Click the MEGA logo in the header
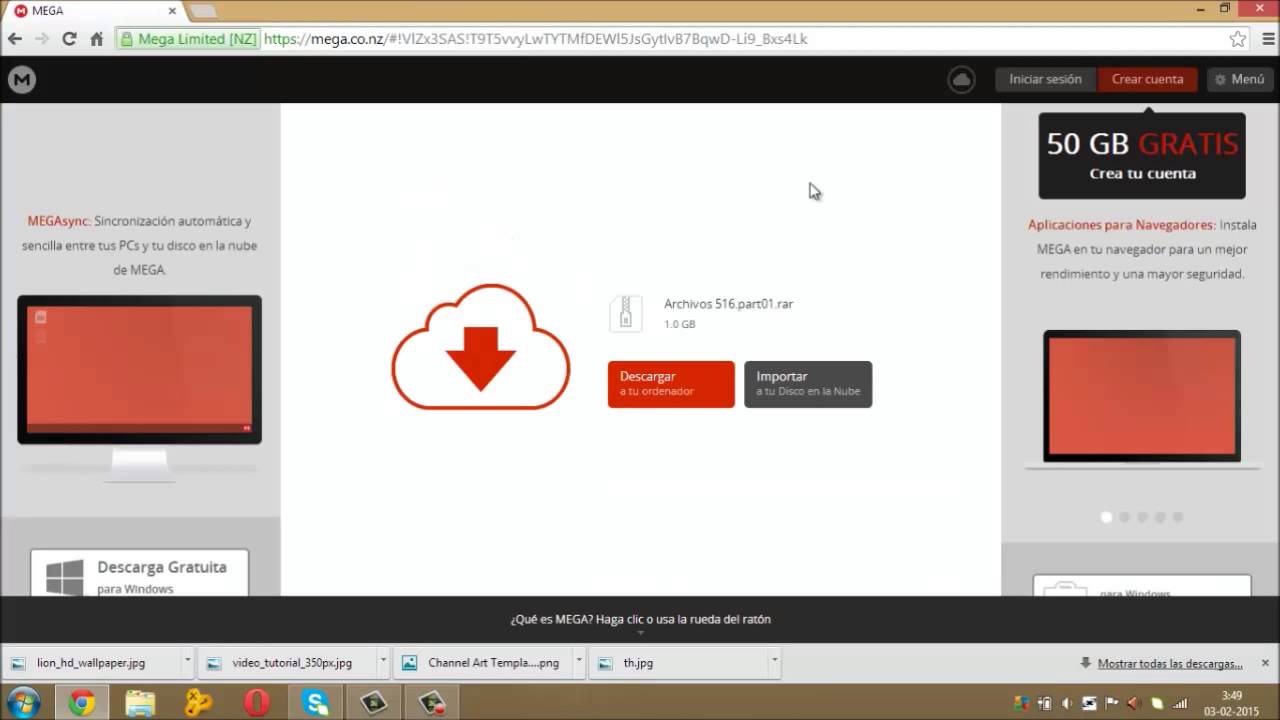This screenshot has height=720, width=1280. click(x=22, y=80)
